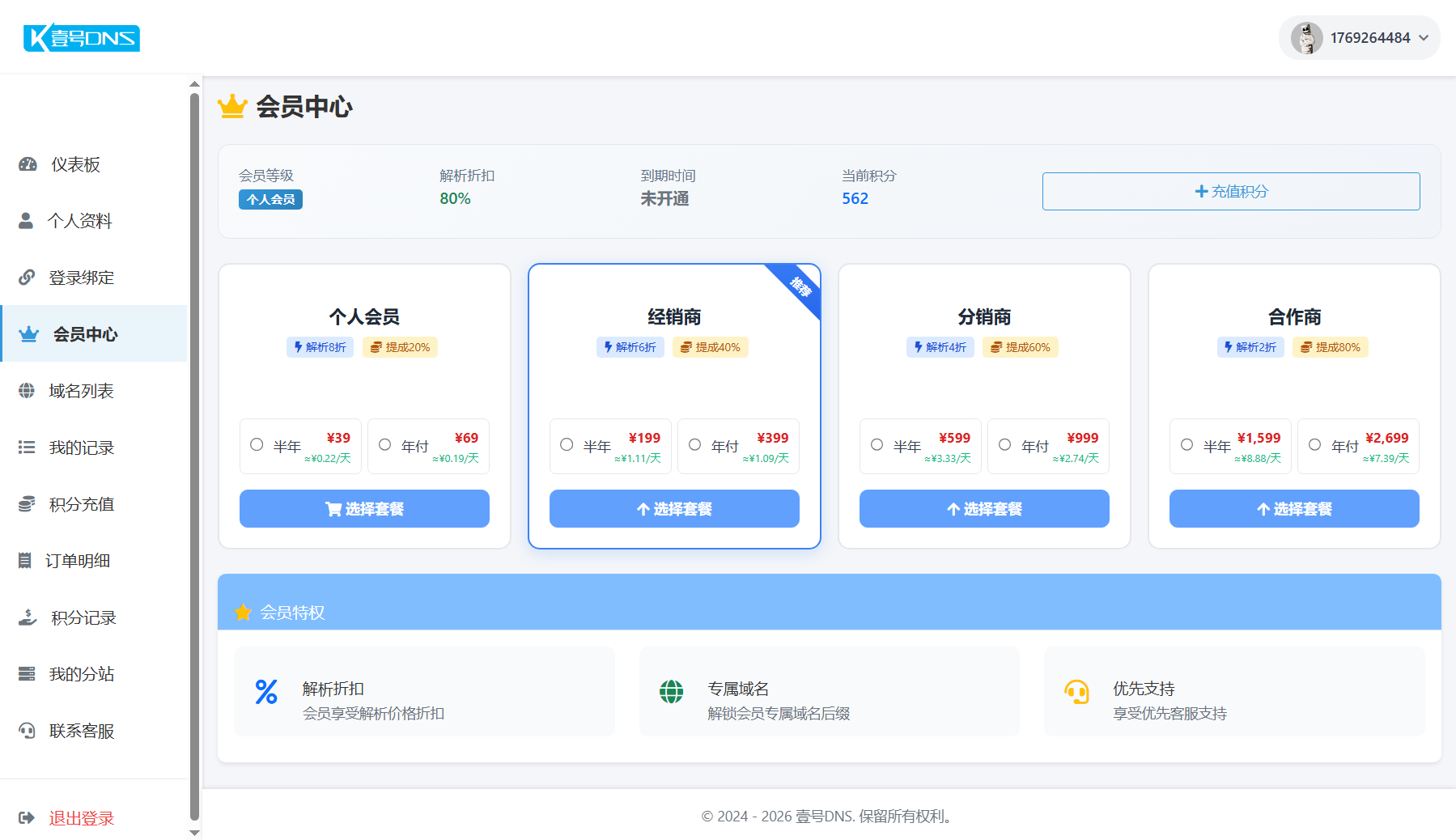Click the 联系客服 headset icon
The height and width of the screenshot is (840, 1456).
coord(27,731)
